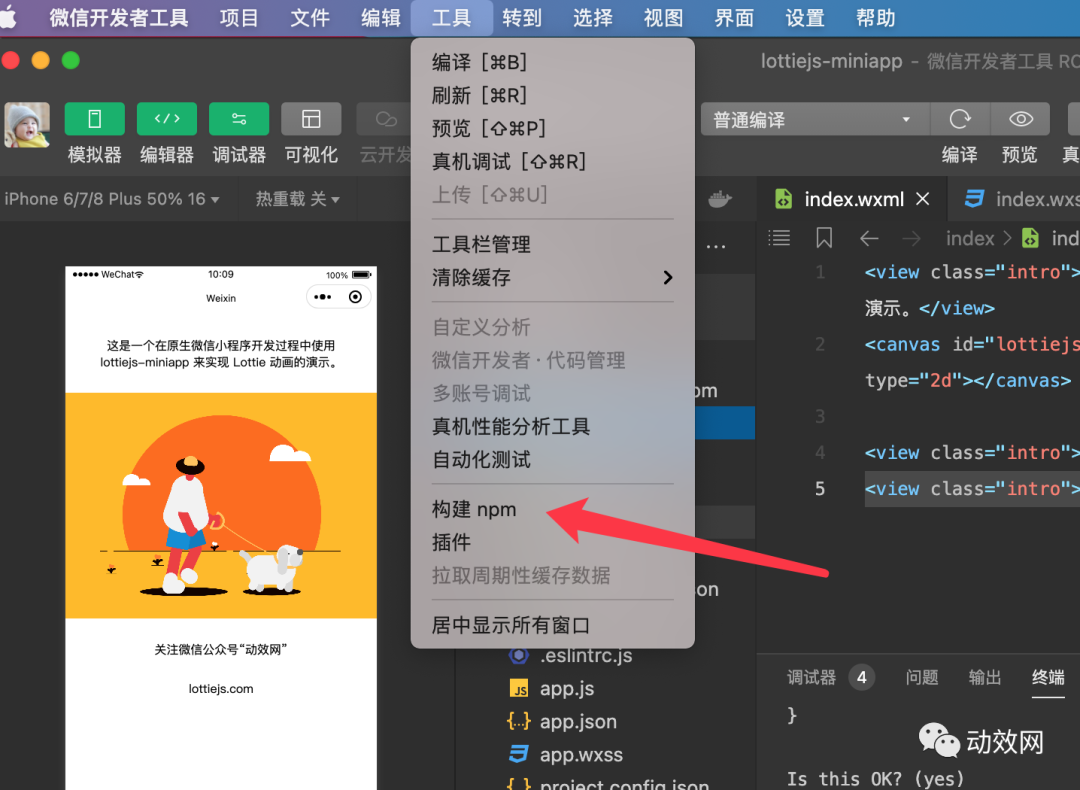Toggle the 调试器 debugger panel button
Image resolution: width=1080 pixels, height=790 pixels.
(x=239, y=119)
